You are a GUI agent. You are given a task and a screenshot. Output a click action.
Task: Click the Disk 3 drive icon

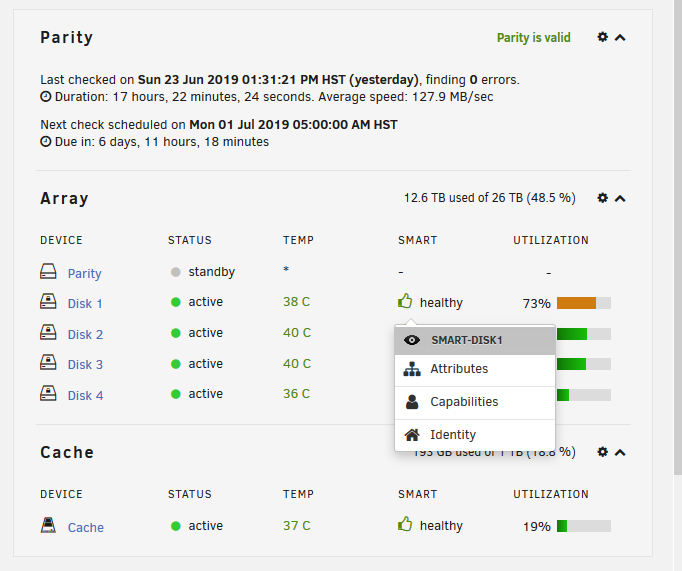[48, 362]
